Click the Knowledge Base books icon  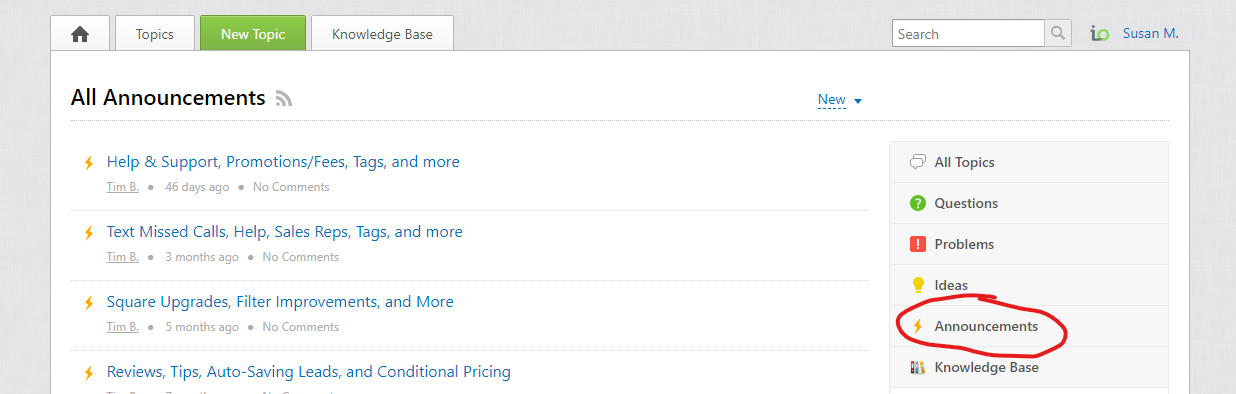917,367
